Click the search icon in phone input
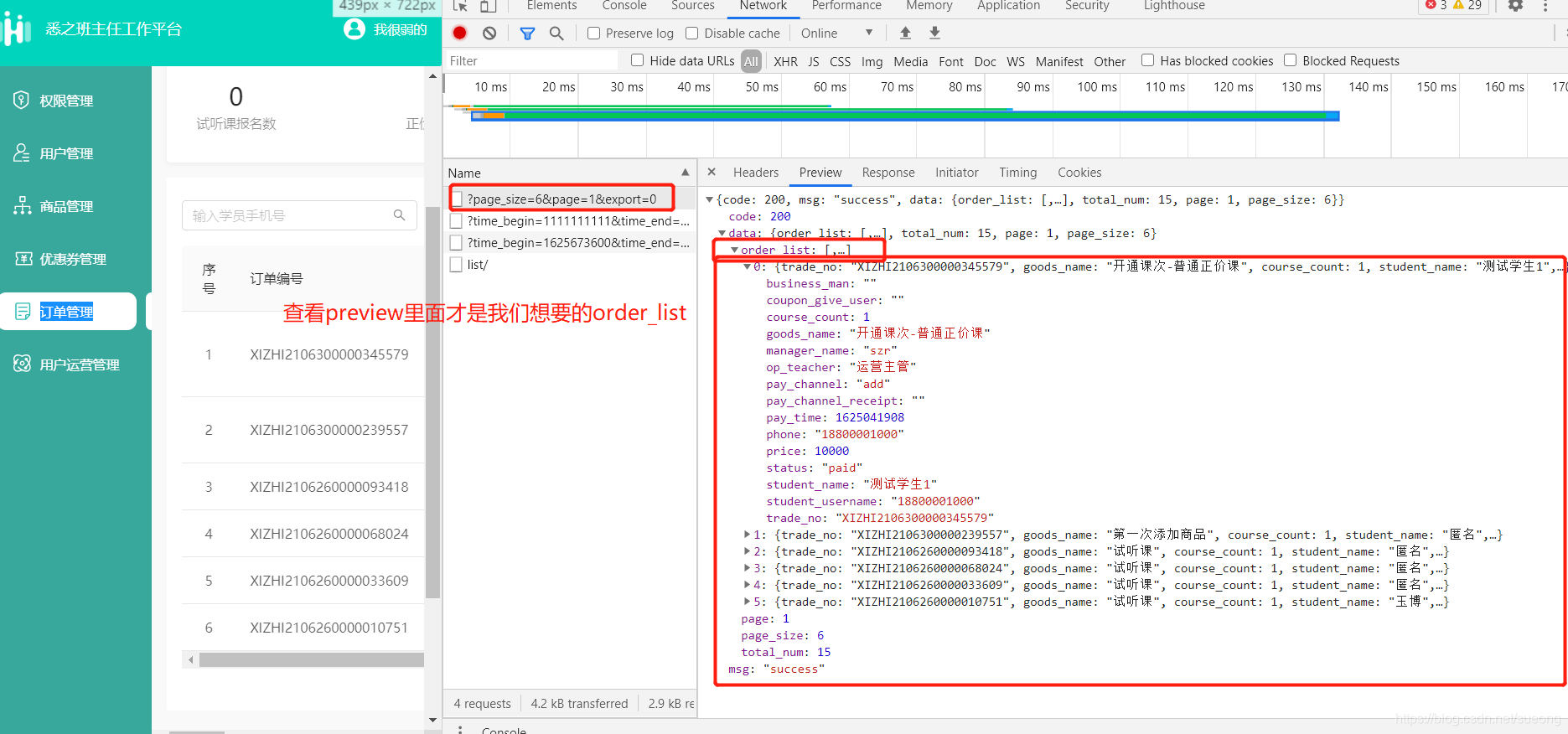Image resolution: width=1568 pixels, height=734 pixels. (400, 215)
